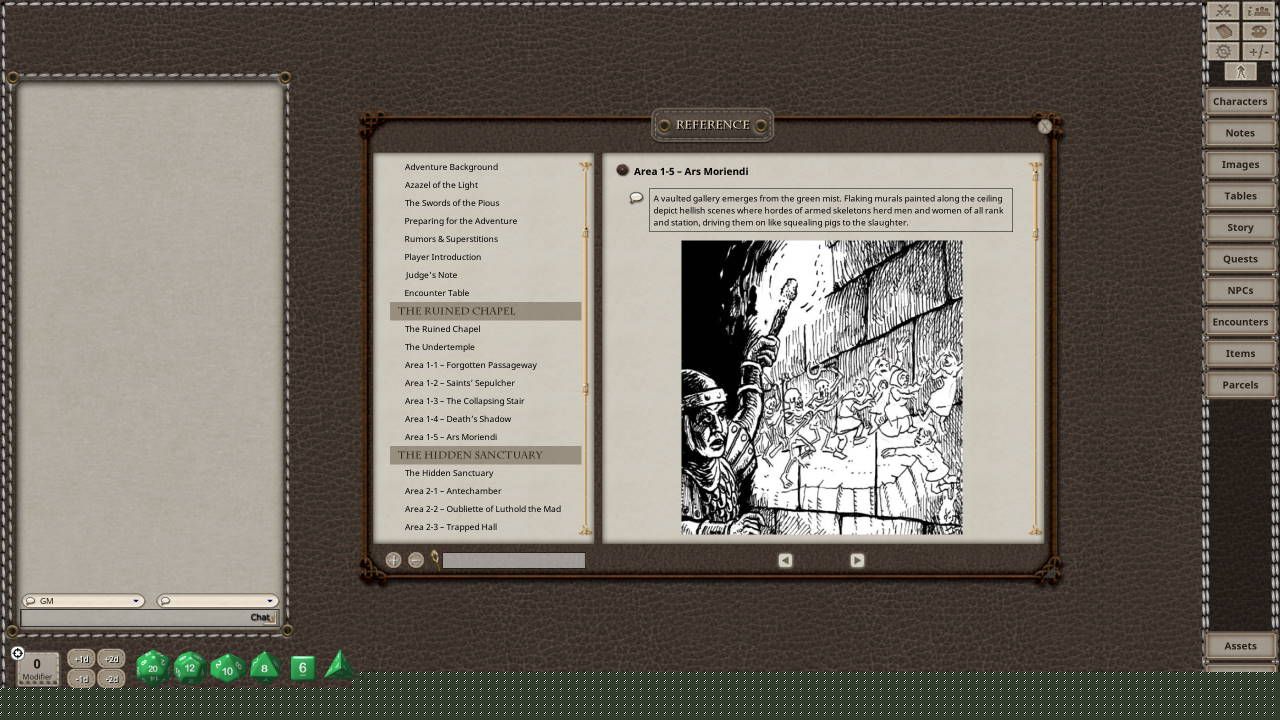Open the Tables sidebar tab

[x=1240, y=196]
